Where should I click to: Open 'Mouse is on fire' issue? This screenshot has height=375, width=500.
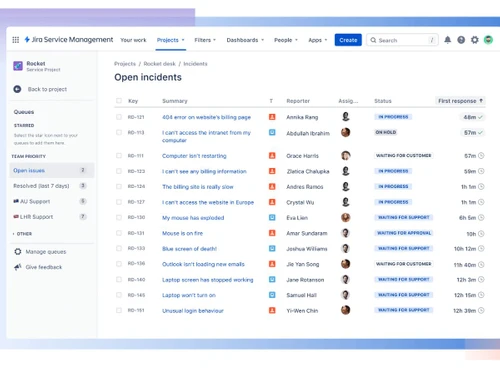click(x=182, y=233)
